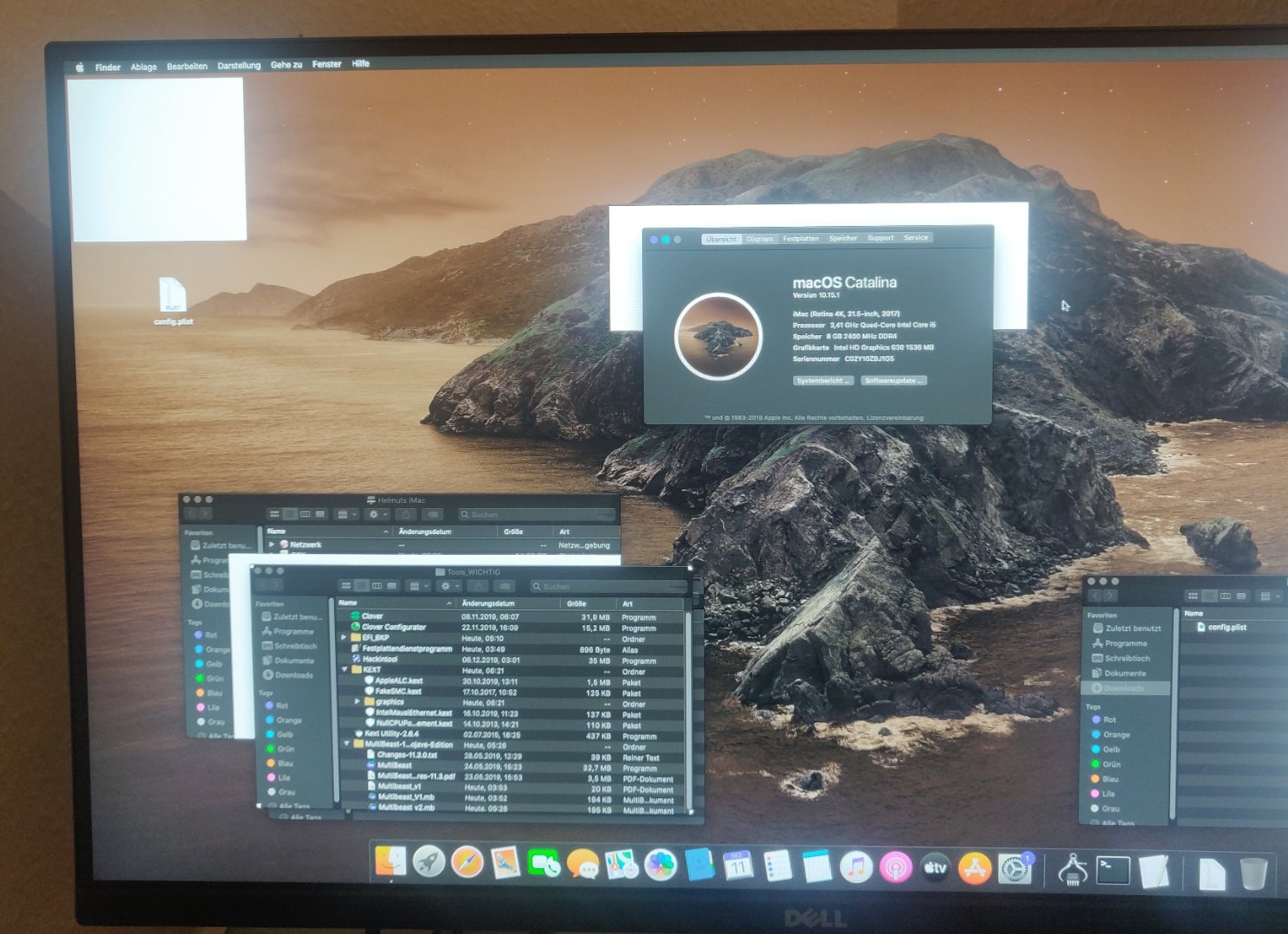Screen dimensions: 1288x934
Task: Open Photos from the Dock
Action: pos(660,865)
